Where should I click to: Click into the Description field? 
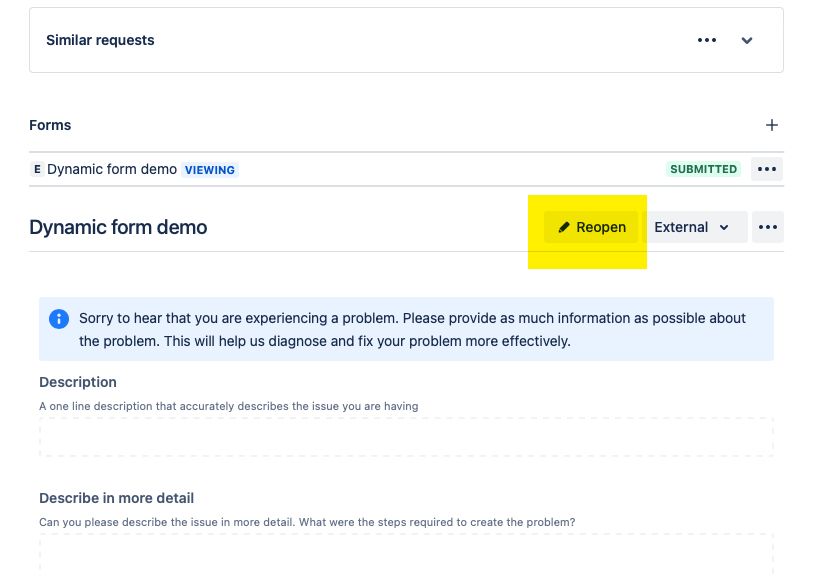tap(406, 437)
